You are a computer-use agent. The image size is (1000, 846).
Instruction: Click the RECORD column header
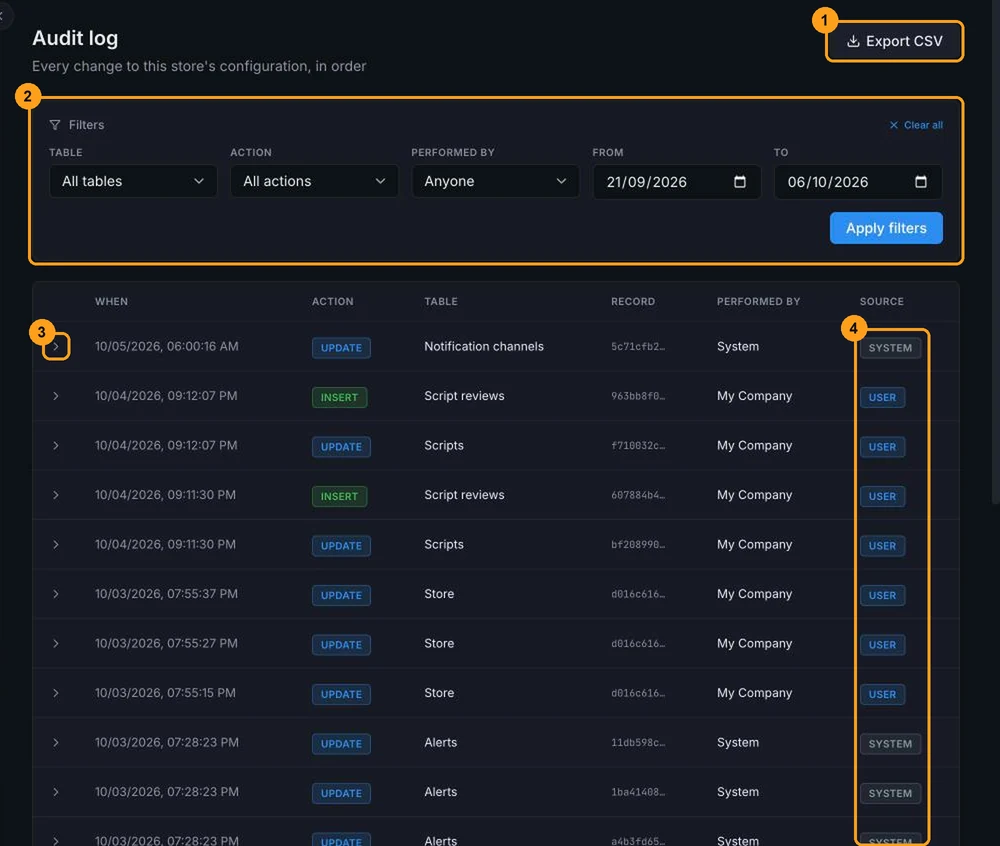[x=633, y=302]
